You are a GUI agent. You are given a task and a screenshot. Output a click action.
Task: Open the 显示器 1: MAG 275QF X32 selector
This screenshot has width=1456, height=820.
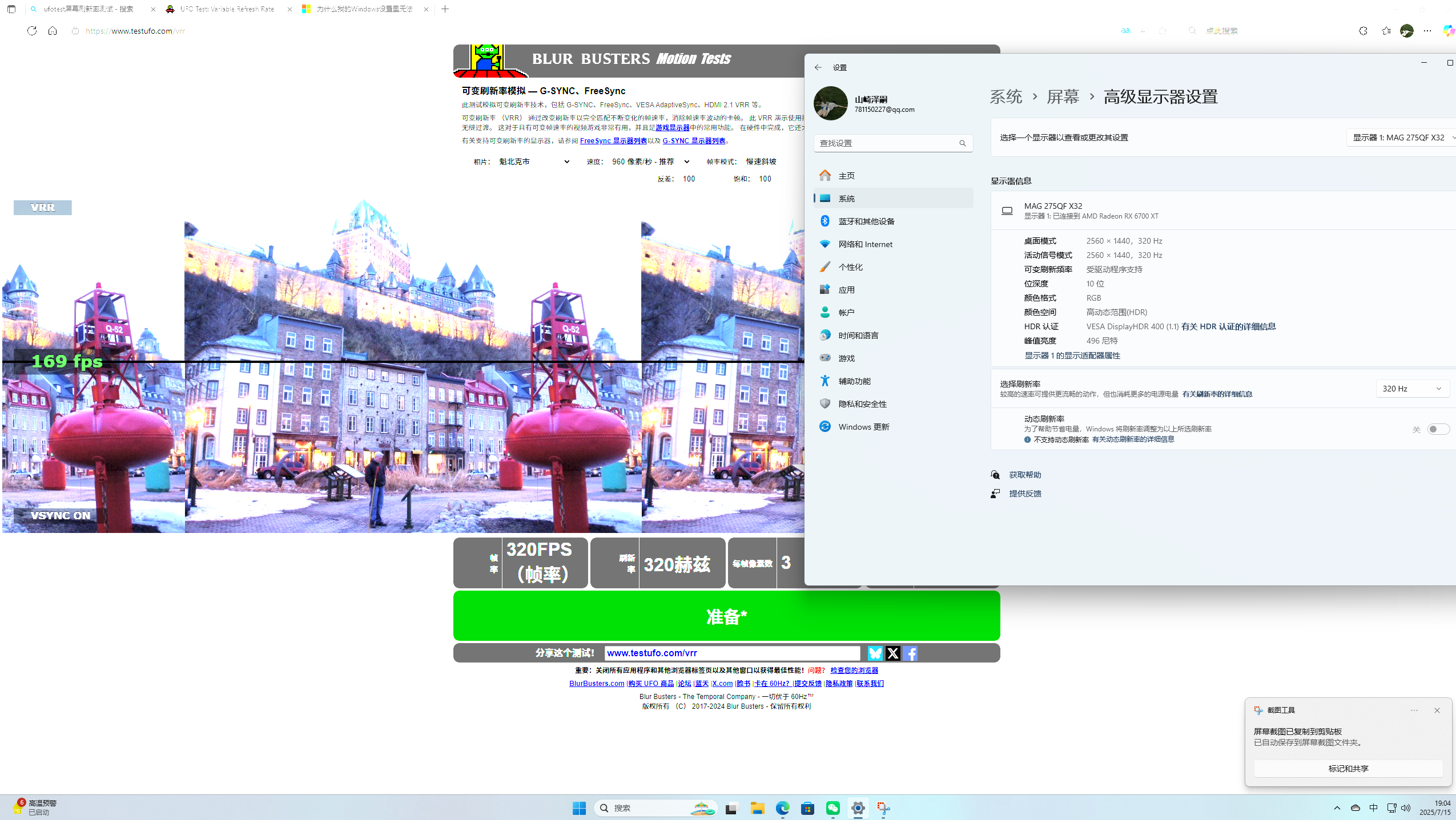coord(1401,137)
